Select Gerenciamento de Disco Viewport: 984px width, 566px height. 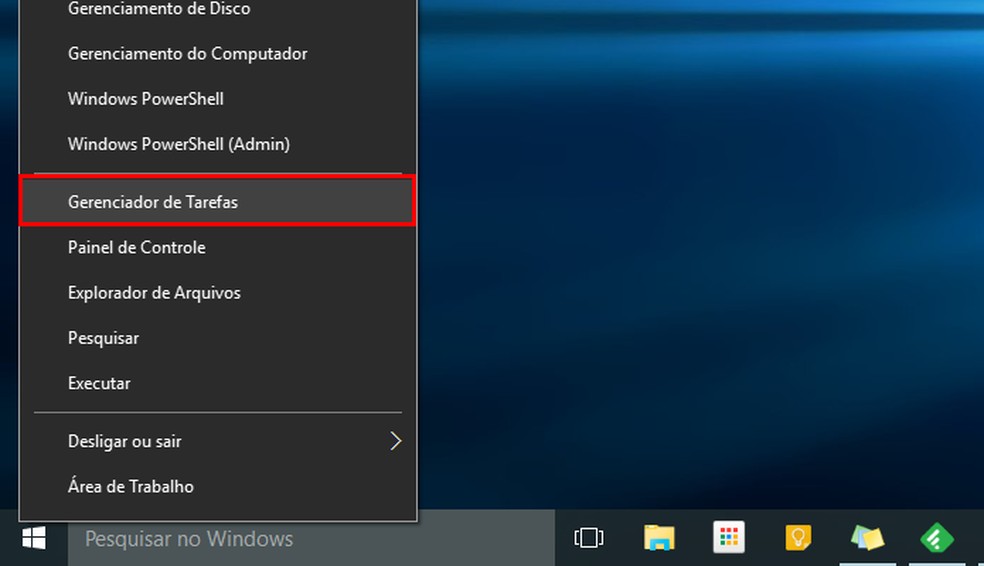(x=218, y=9)
